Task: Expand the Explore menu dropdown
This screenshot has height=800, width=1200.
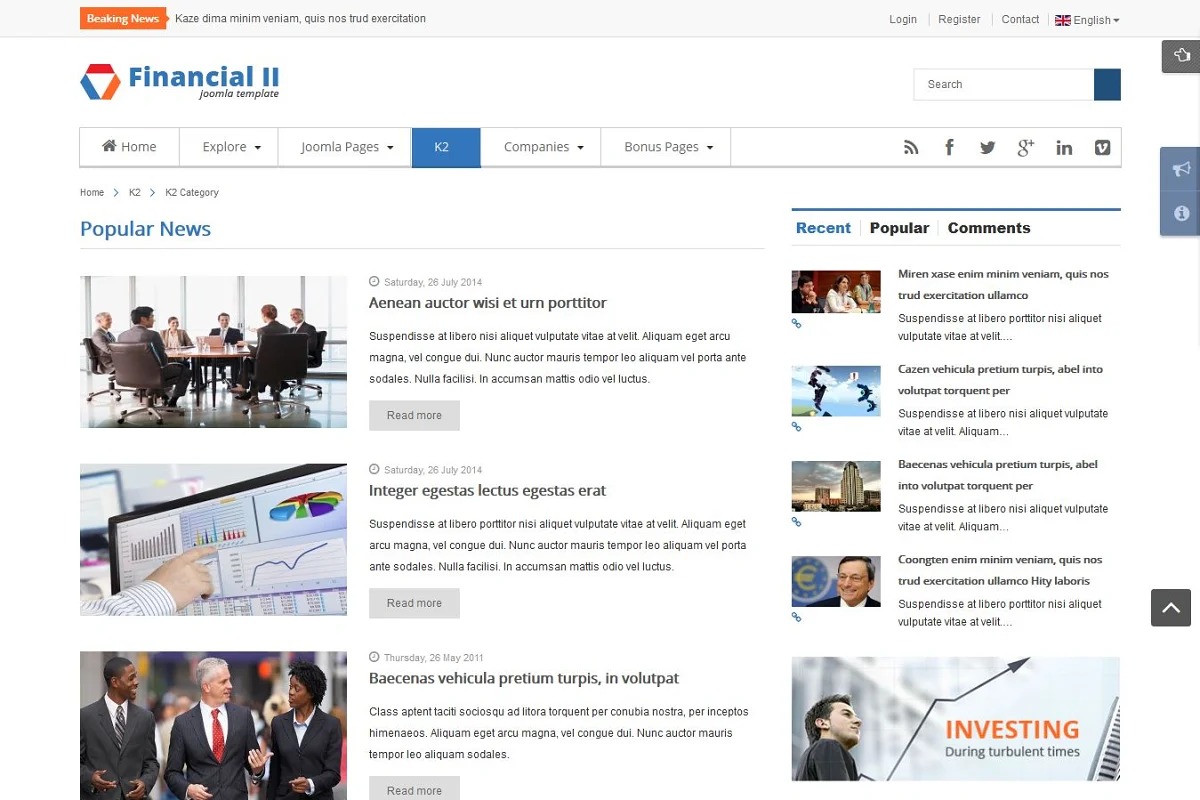Action: click(231, 147)
